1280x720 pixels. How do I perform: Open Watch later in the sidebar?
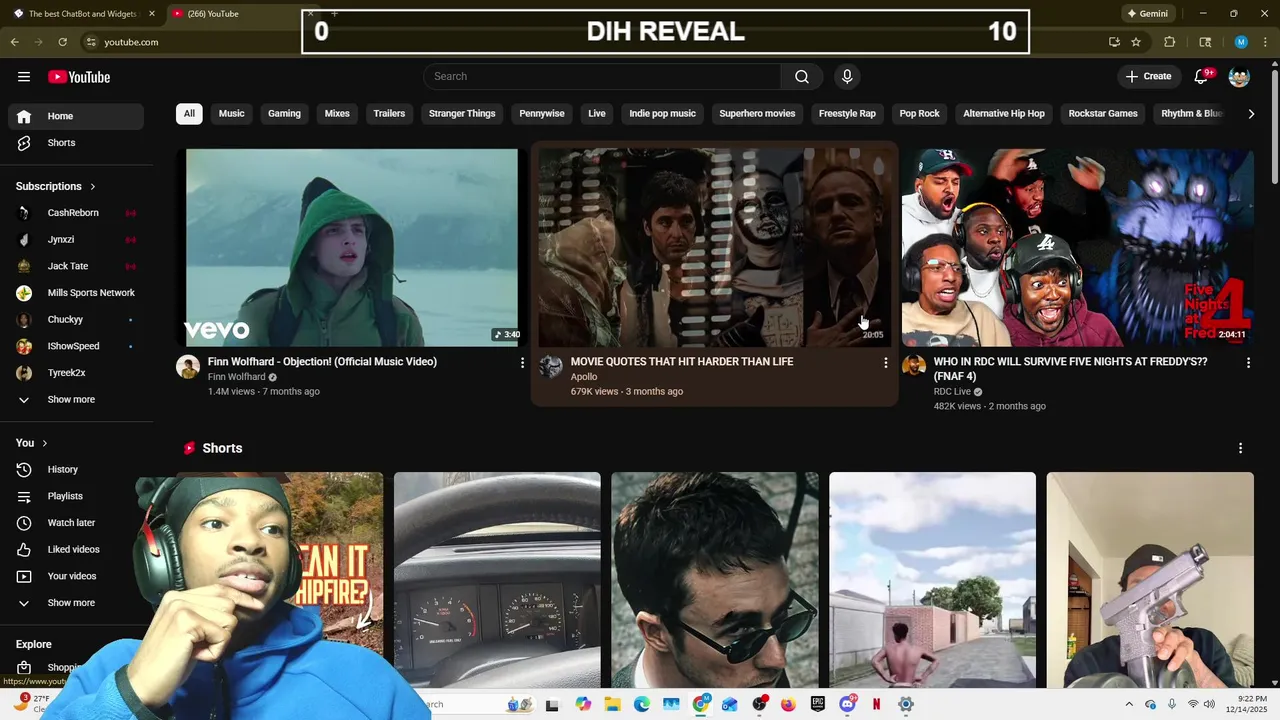click(x=76, y=523)
